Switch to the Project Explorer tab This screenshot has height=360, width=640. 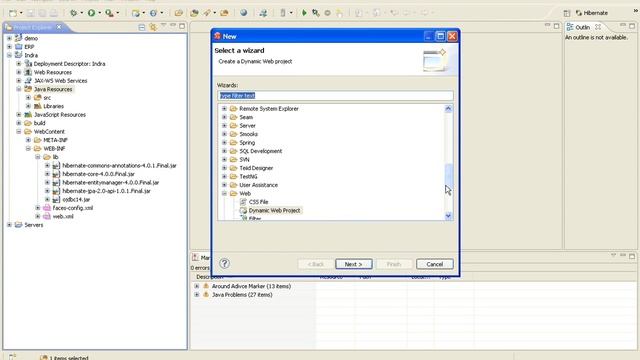point(32,27)
